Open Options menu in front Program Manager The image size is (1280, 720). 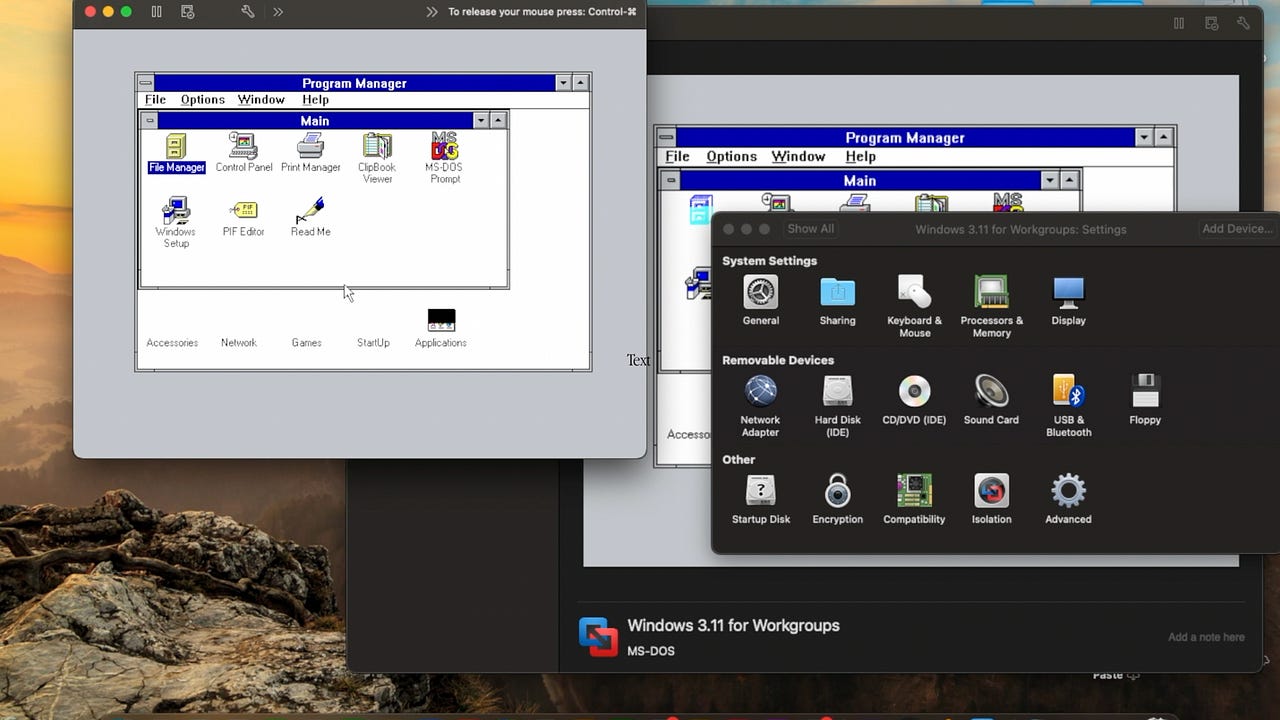[x=203, y=100]
